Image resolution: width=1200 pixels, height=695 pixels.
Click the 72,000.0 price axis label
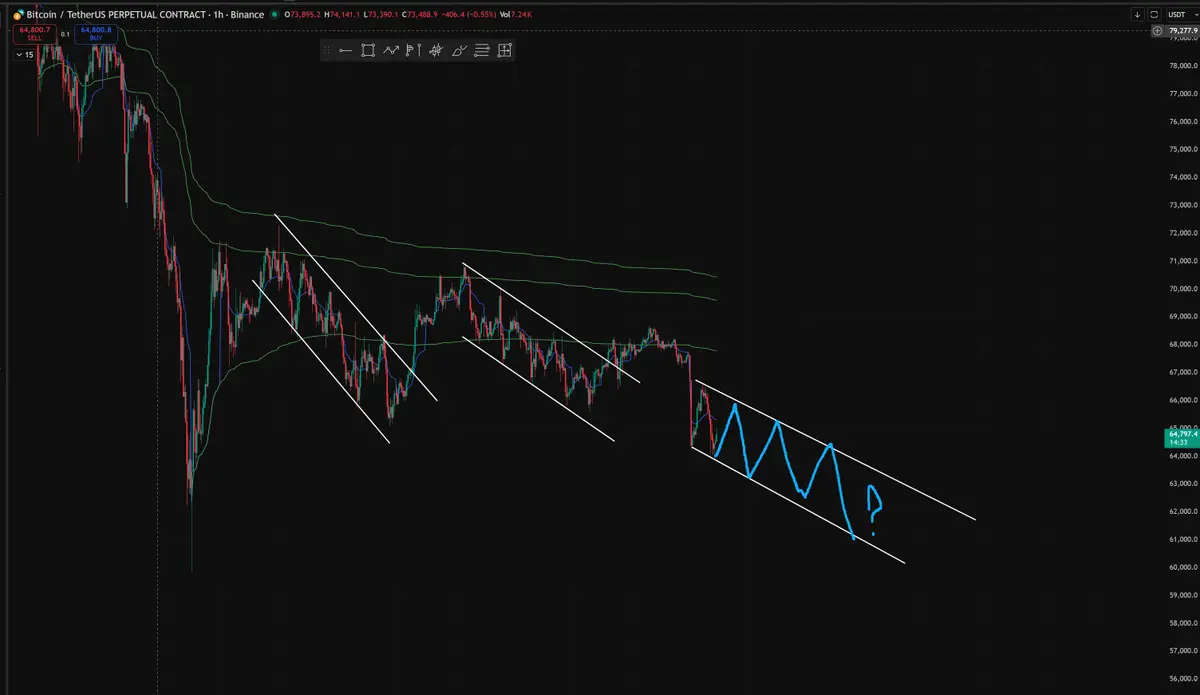pos(1183,234)
